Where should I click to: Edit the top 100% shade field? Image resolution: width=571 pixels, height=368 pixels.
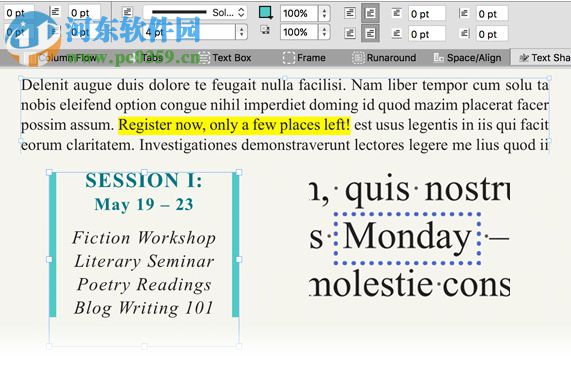(x=299, y=13)
